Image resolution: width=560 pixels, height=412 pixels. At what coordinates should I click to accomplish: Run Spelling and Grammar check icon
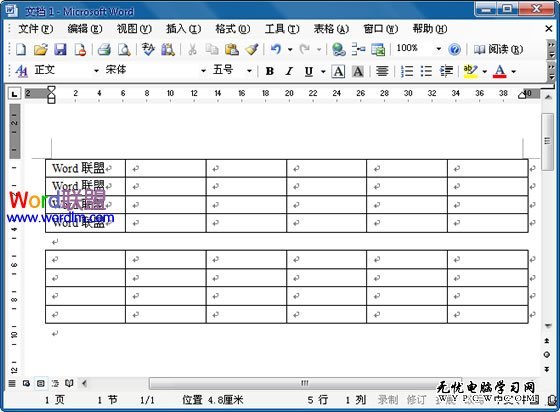(x=148, y=49)
